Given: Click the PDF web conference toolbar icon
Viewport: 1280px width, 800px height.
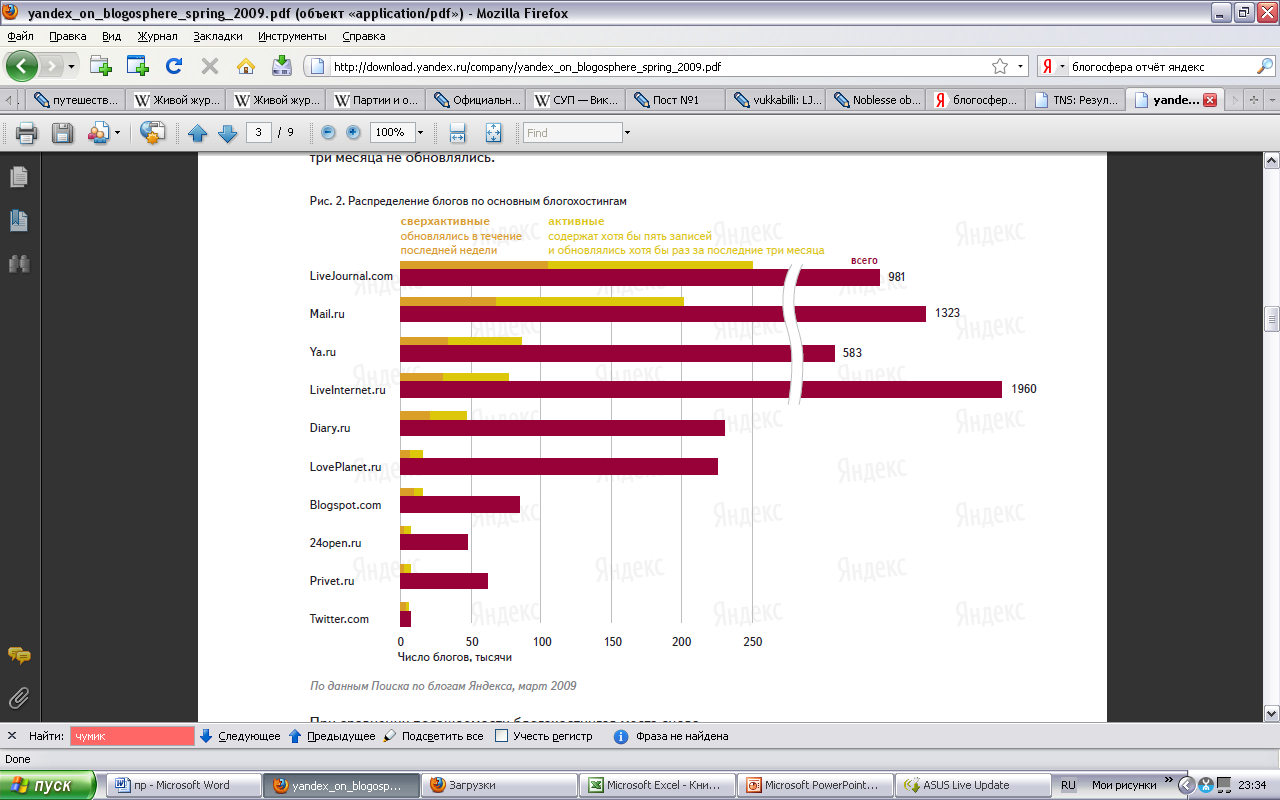Looking at the screenshot, I should (152, 132).
